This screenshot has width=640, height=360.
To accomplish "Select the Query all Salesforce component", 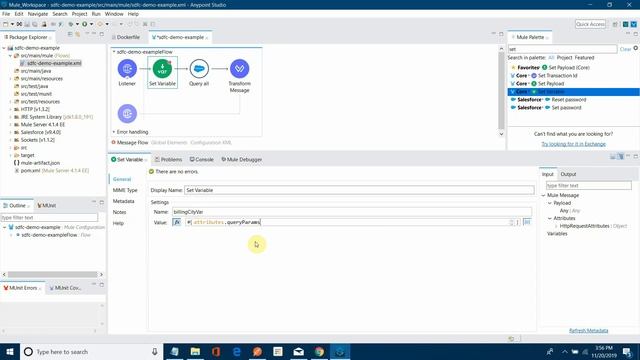I will click(x=199, y=69).
